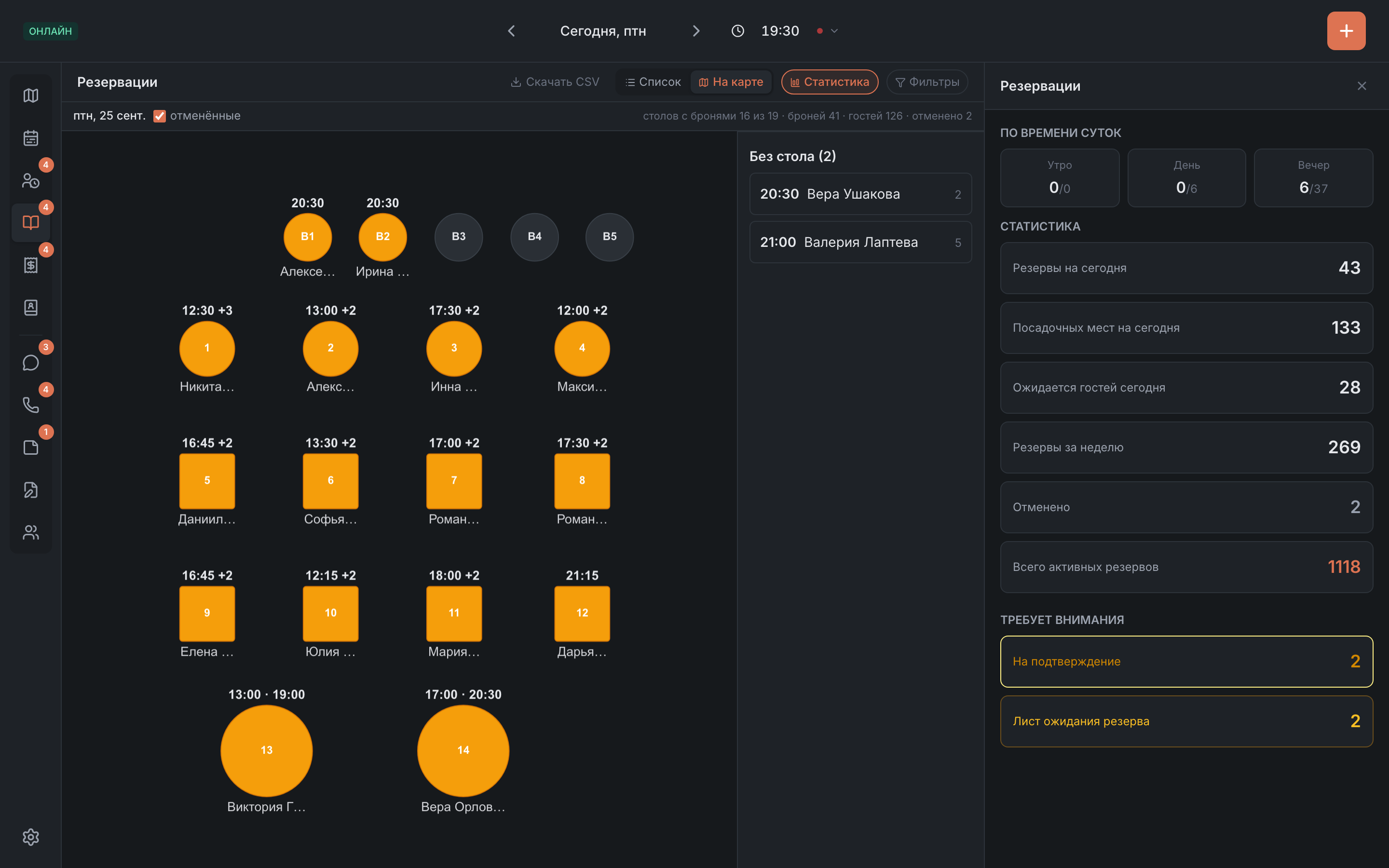The height and width of the screenshot is (868, 1389).
Task: Click the plus button to add reservation
Action: tap(1346, 31)
